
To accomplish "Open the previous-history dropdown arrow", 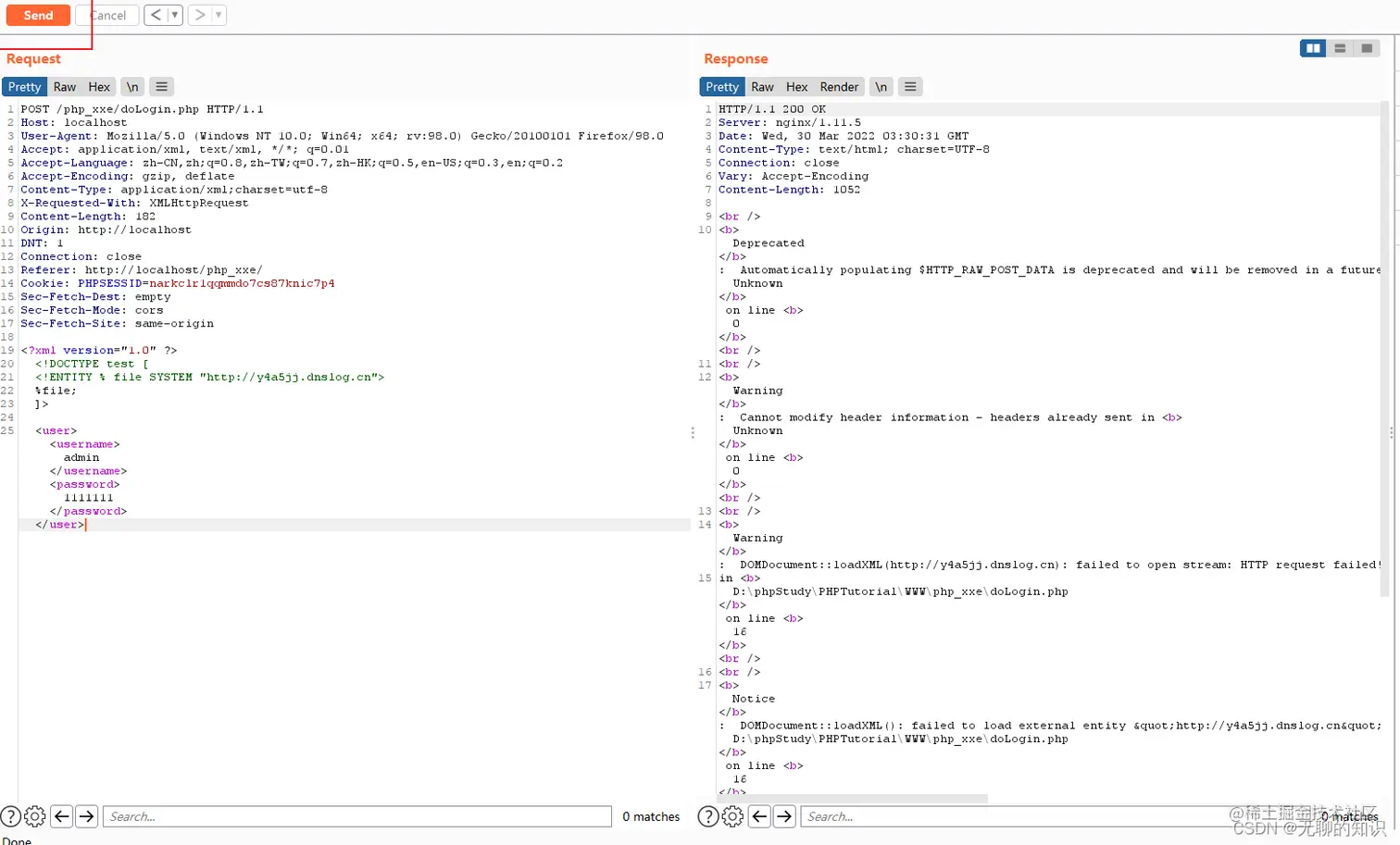I will (x=175, y=15).
